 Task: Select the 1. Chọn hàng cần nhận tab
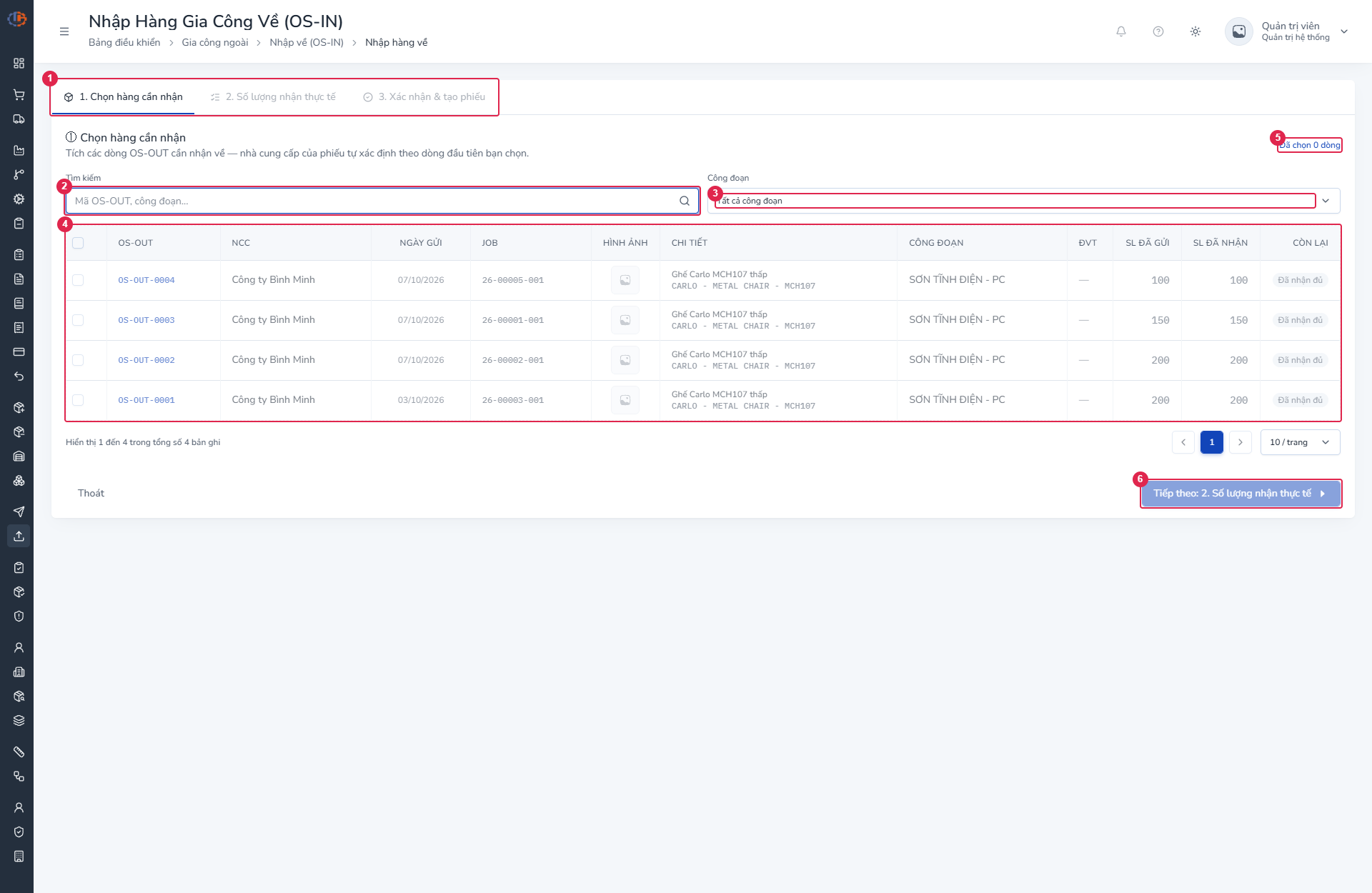pyautogui.click(x=123, y=97)
